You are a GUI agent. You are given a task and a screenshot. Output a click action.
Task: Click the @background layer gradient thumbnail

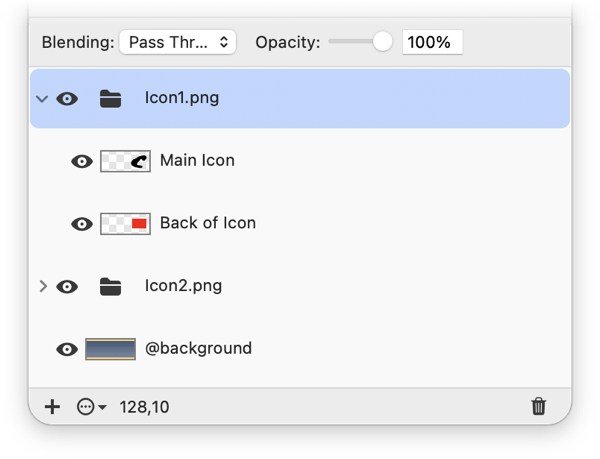click(110, 349)
